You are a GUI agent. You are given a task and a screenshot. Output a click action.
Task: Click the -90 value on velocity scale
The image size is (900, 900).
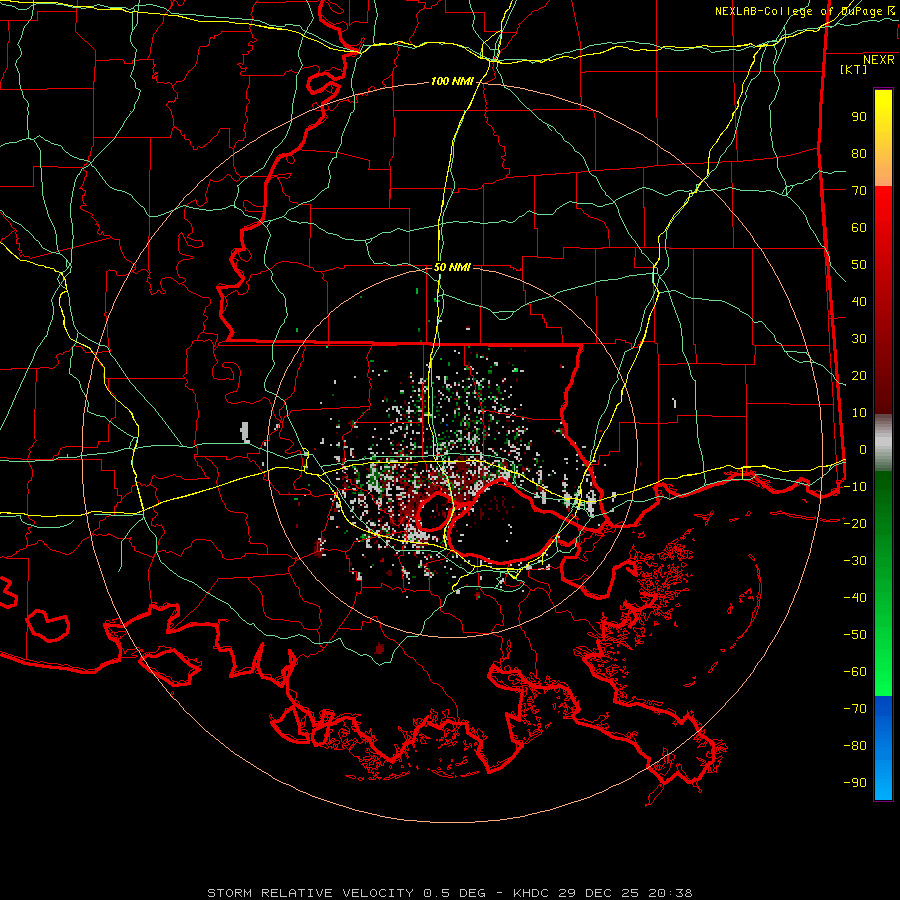coord(855,782)
